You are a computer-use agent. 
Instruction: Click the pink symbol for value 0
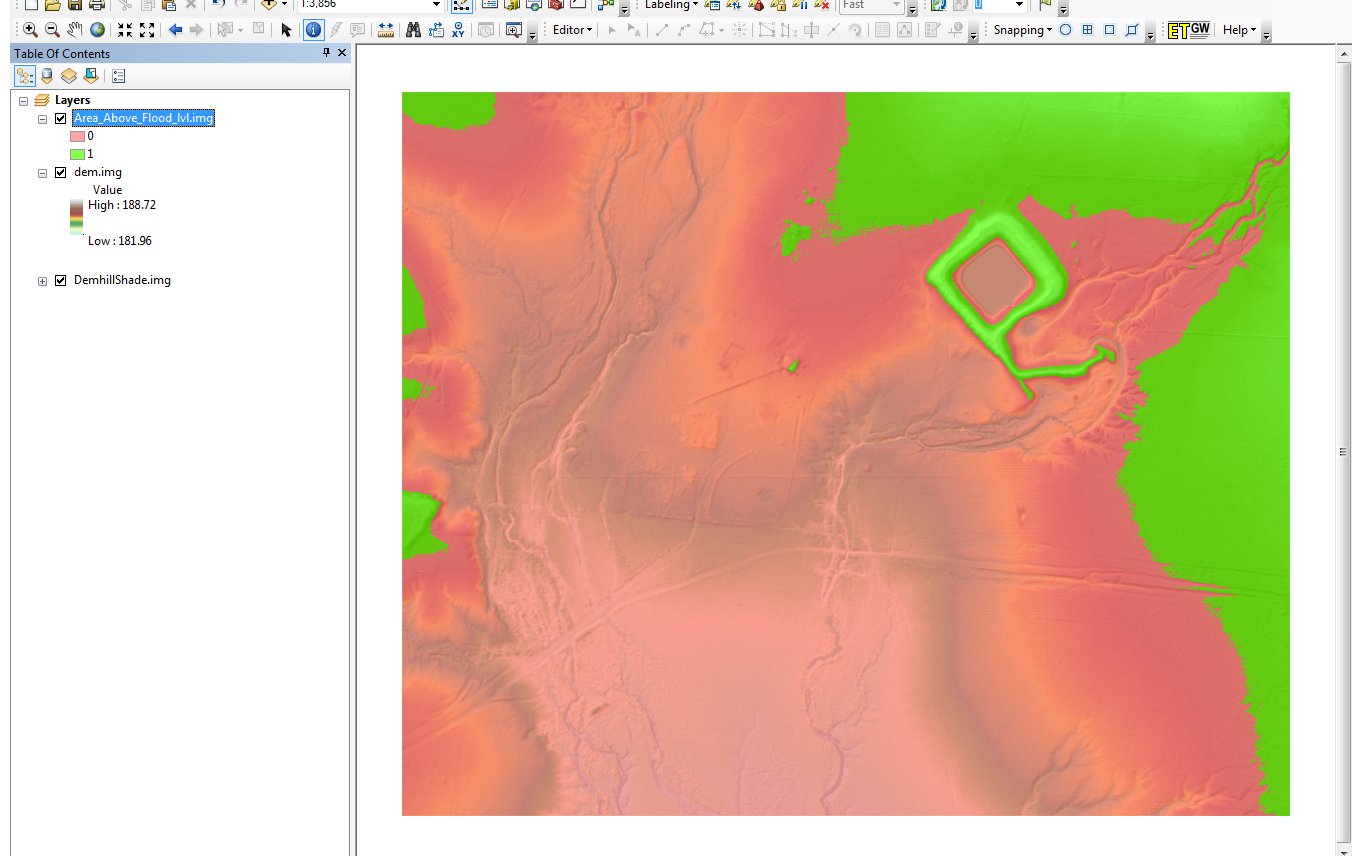coord(77,136)
